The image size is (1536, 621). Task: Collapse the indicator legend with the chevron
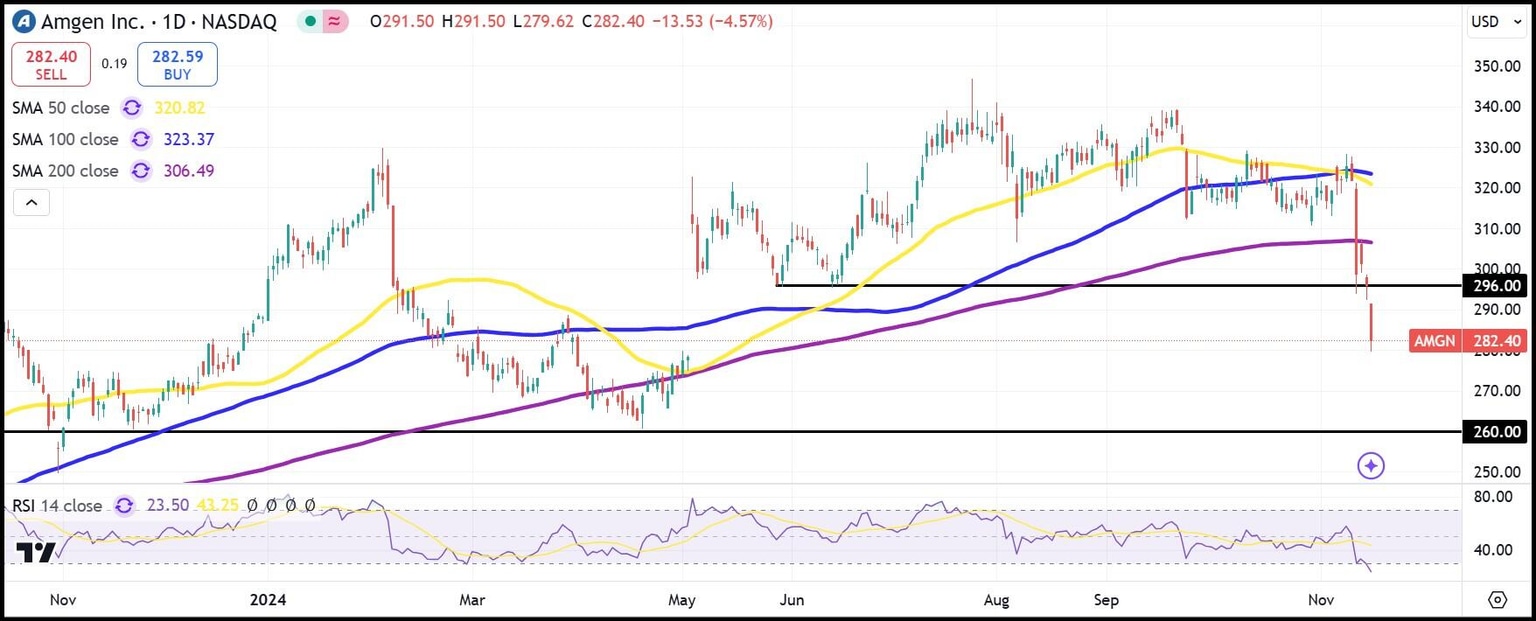[x=31, y=203]
